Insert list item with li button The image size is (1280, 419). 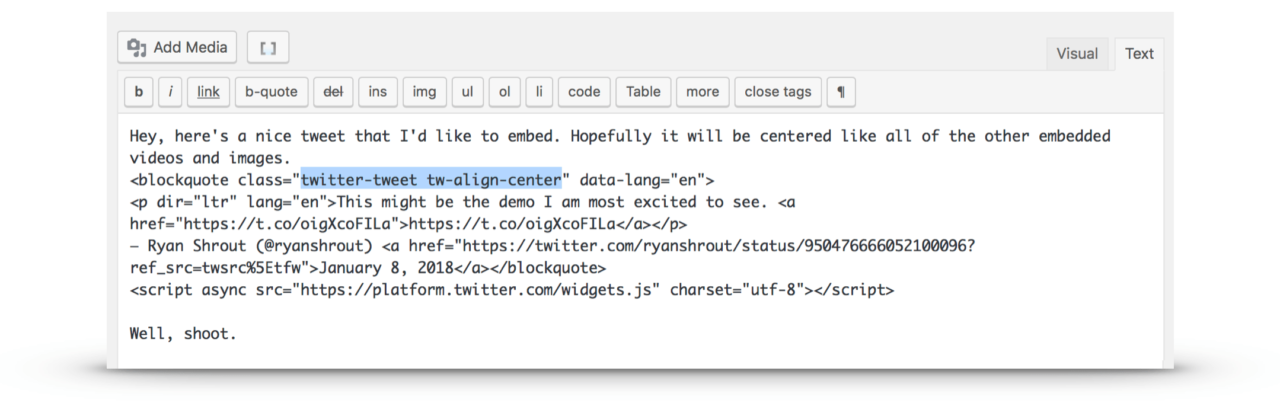[x=539, y=92]
